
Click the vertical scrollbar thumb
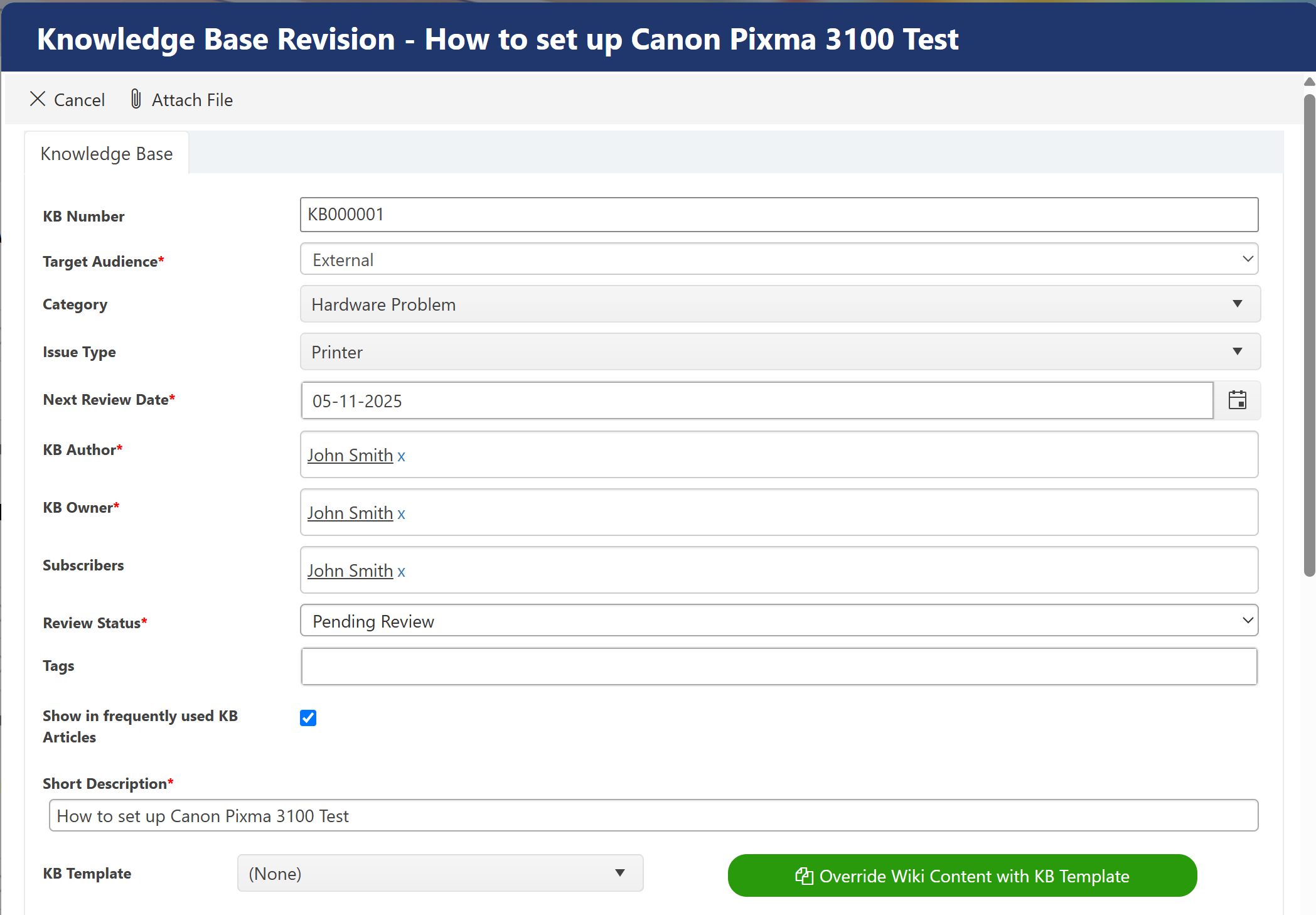[1309, 334]
